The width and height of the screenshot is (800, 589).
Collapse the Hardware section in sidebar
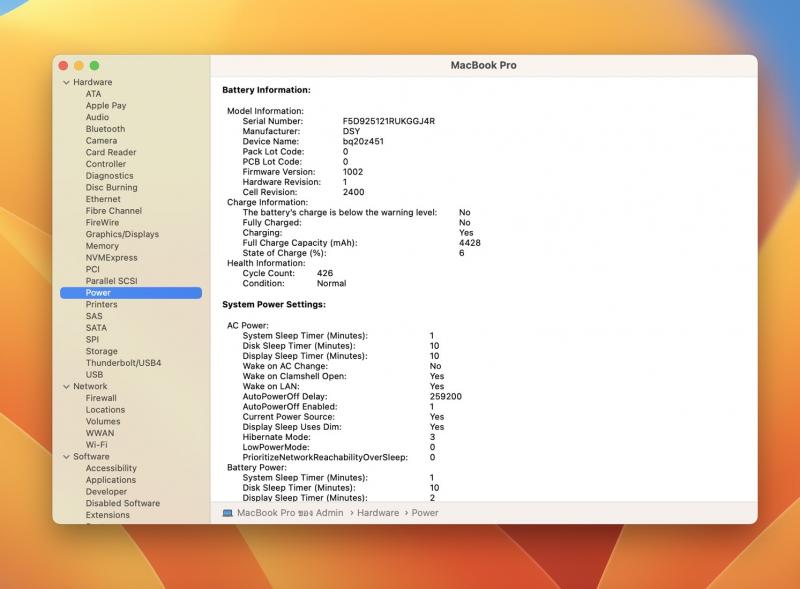click(66, 82)
